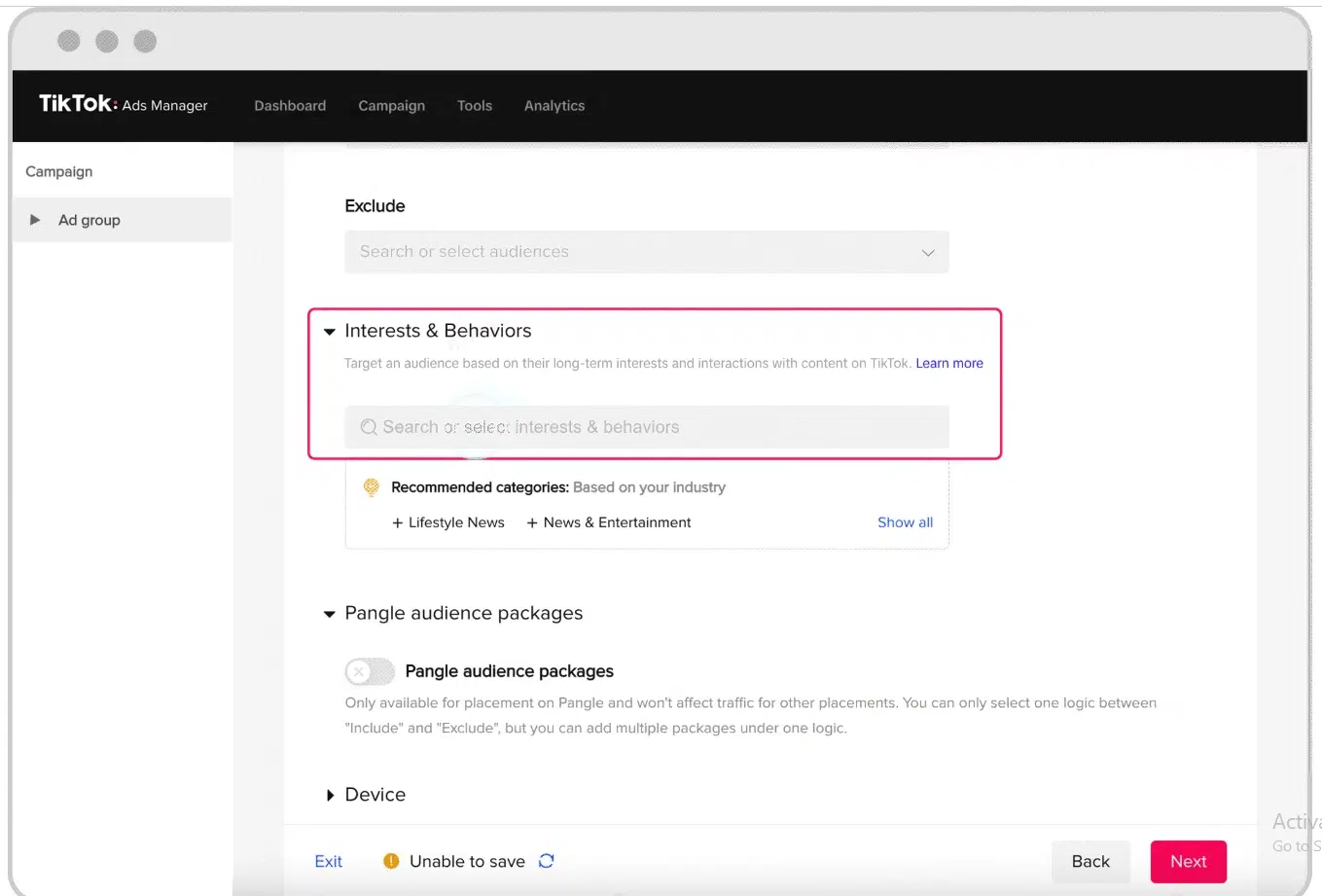The height and width of the screenshot is (896, 1322).
Task: Open the Tools menu
Action: pos(475,106)
